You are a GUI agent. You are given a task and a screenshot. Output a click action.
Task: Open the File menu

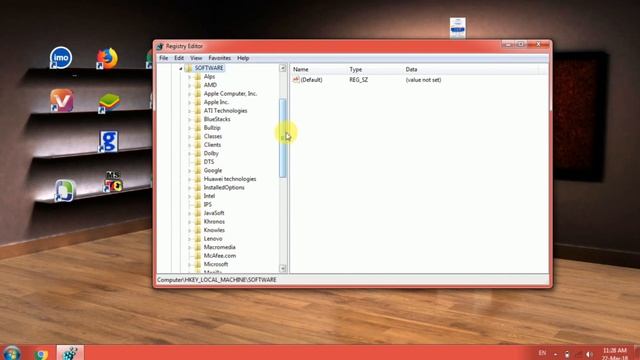pos(163,58)
